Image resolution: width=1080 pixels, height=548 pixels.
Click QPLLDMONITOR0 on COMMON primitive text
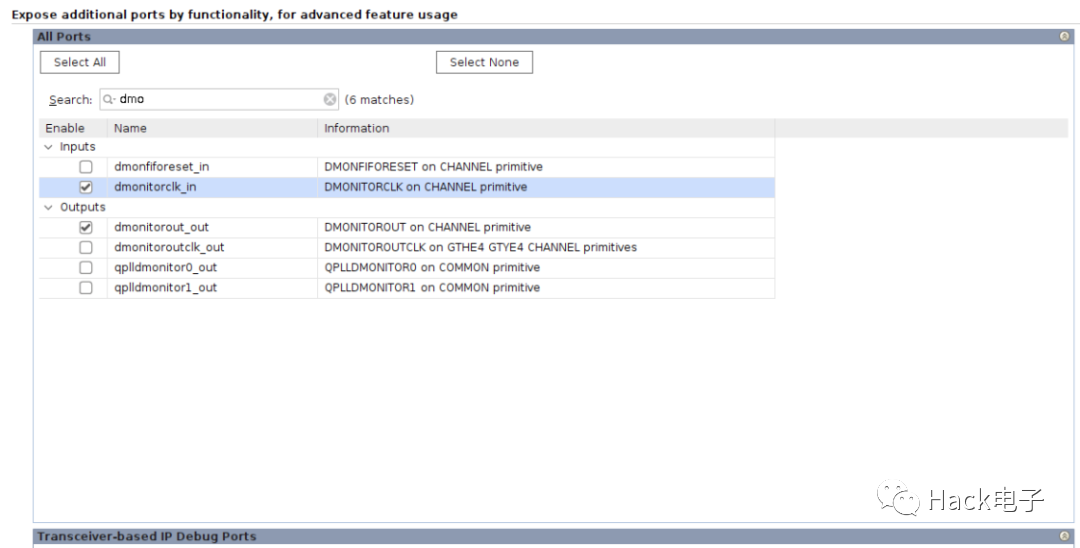click(432, 267)
